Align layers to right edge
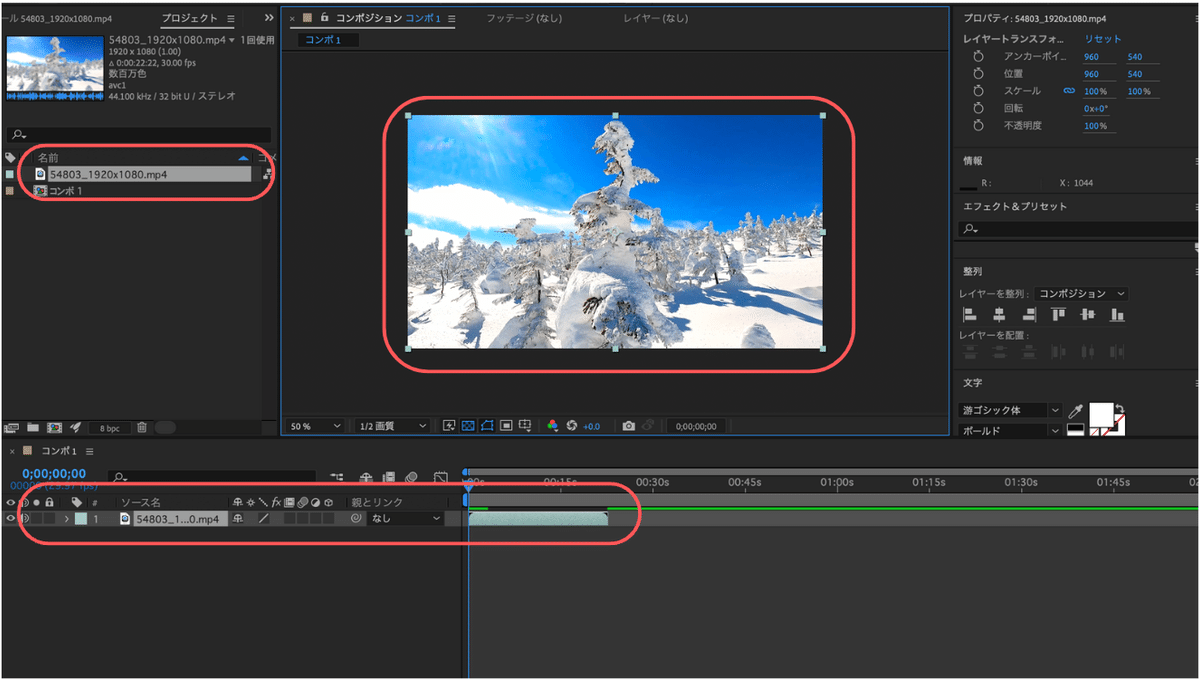The height and width of the screenshot is (679, 1200). [1029, 315]
